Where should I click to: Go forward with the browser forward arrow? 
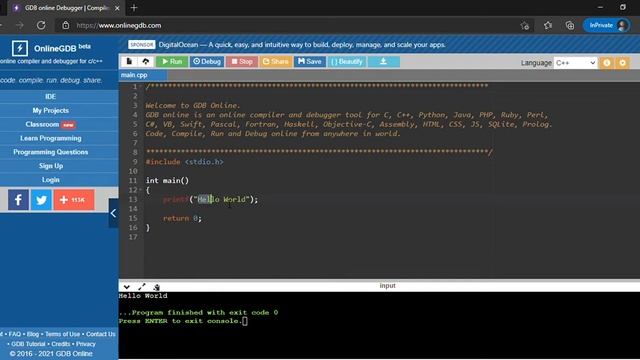pos(20,25)
